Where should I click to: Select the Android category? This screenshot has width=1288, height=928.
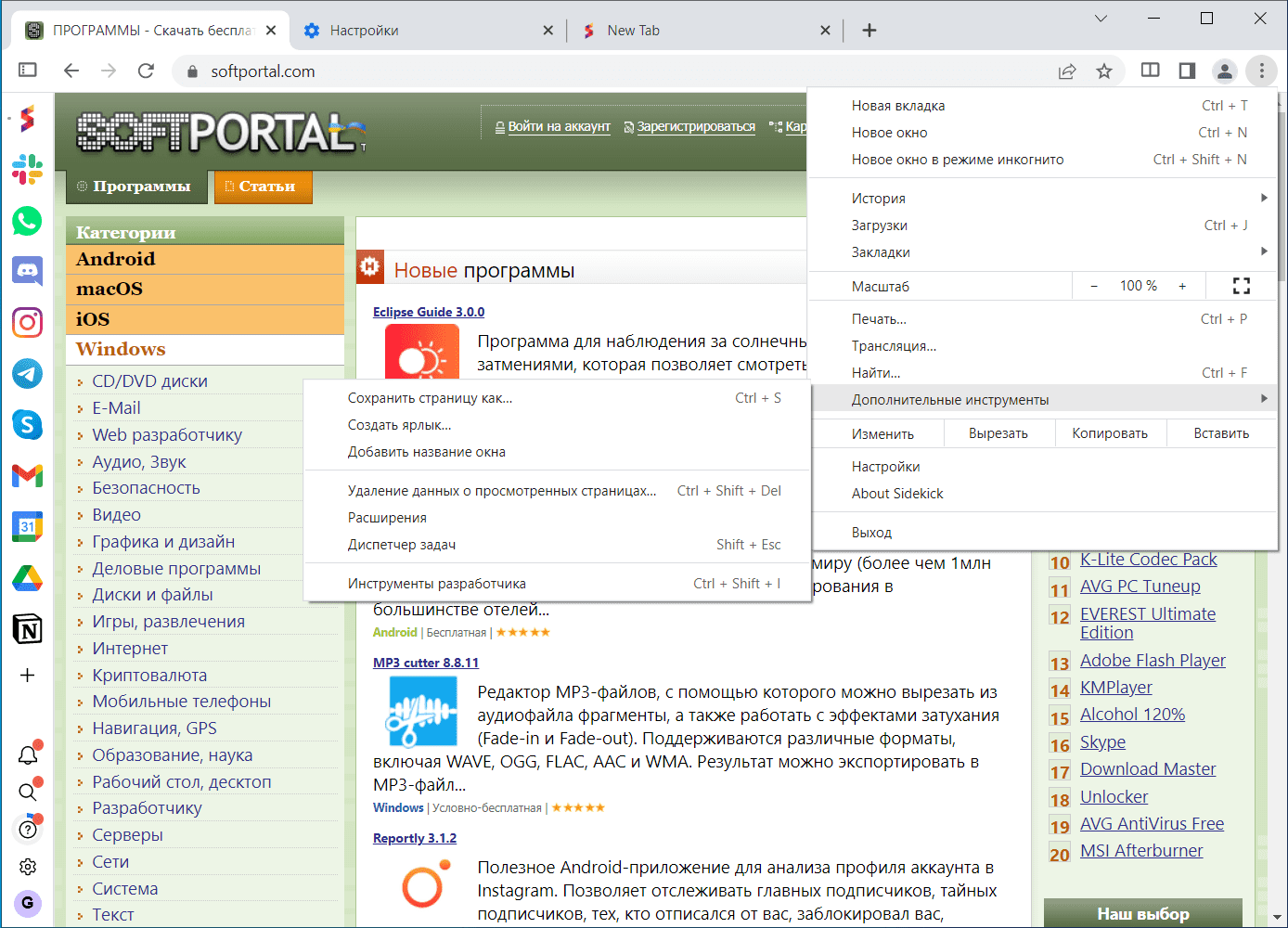click(205, 259)
